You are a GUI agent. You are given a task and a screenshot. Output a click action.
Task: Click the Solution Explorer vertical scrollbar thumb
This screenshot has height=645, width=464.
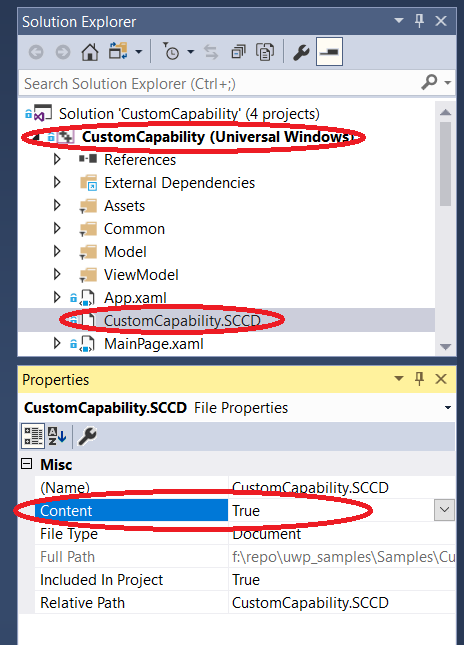pos(445,163)
